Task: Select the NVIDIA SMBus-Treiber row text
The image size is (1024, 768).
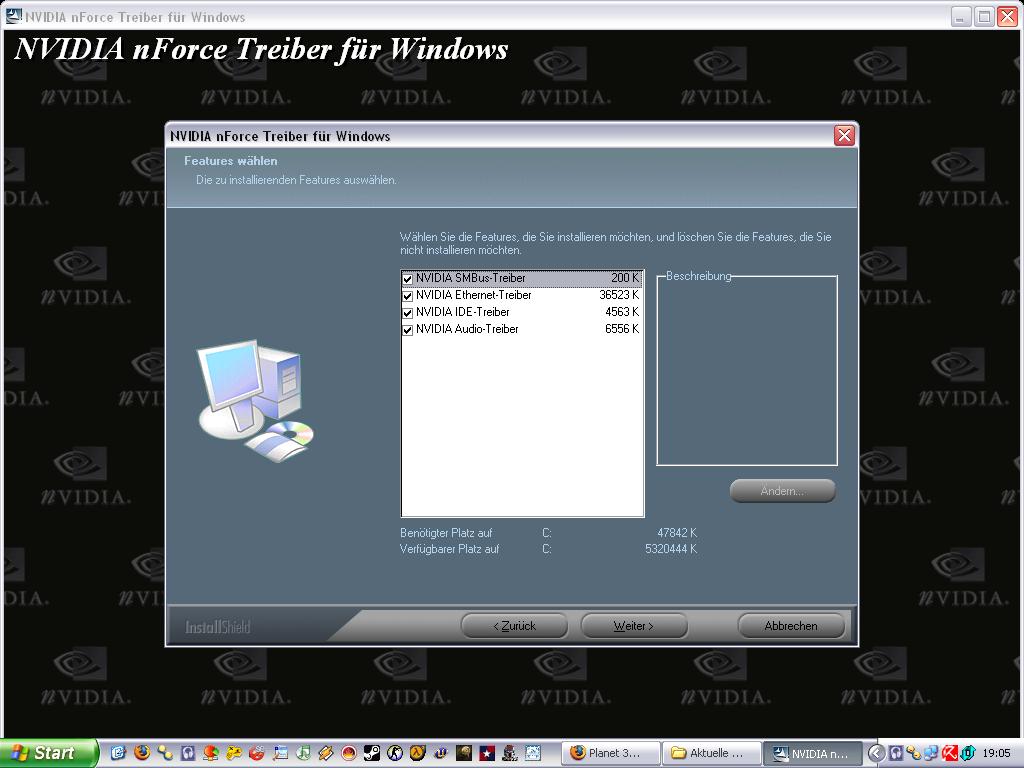Action: (470, 278)
